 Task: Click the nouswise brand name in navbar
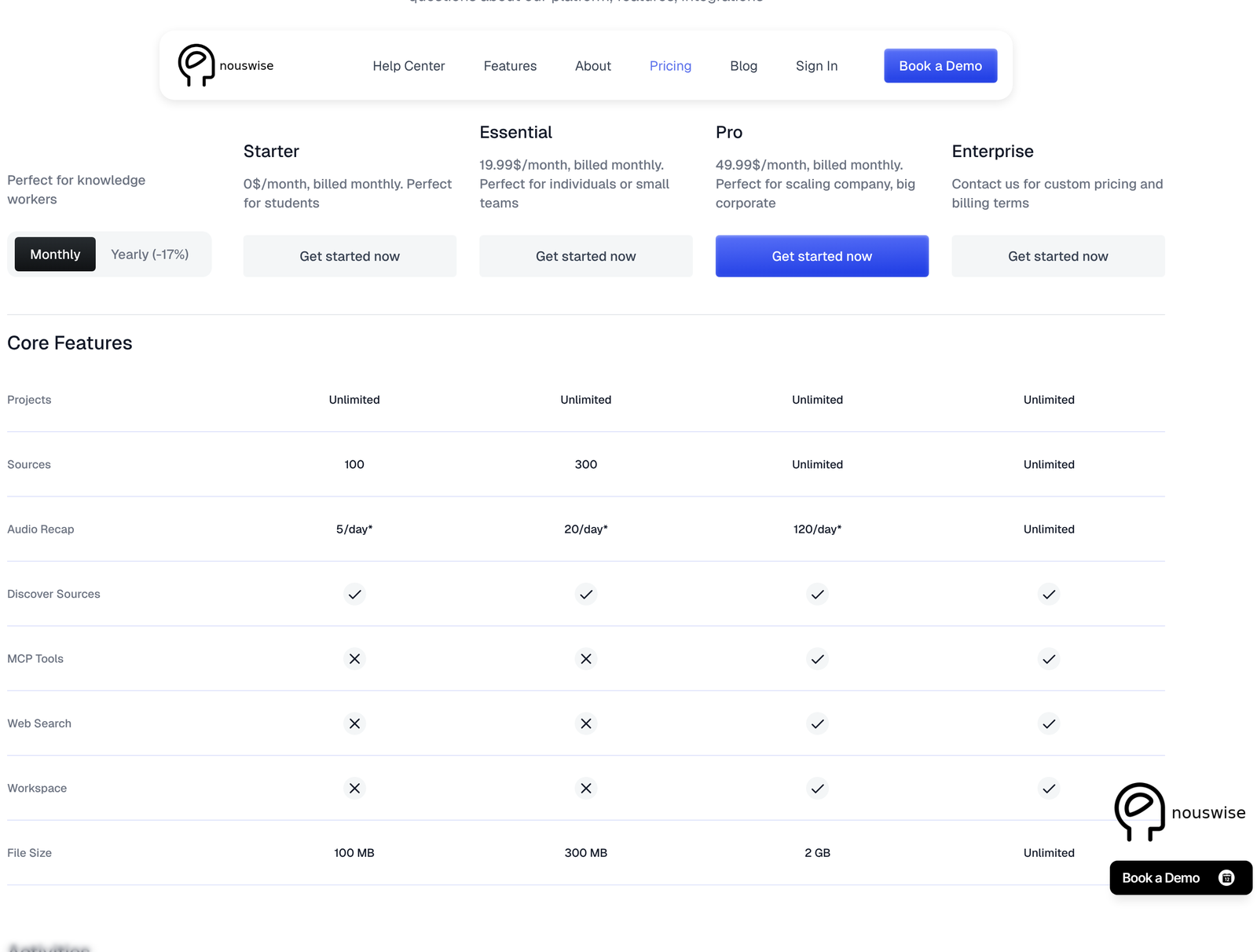pyautogui.click(x=247, y=66)
